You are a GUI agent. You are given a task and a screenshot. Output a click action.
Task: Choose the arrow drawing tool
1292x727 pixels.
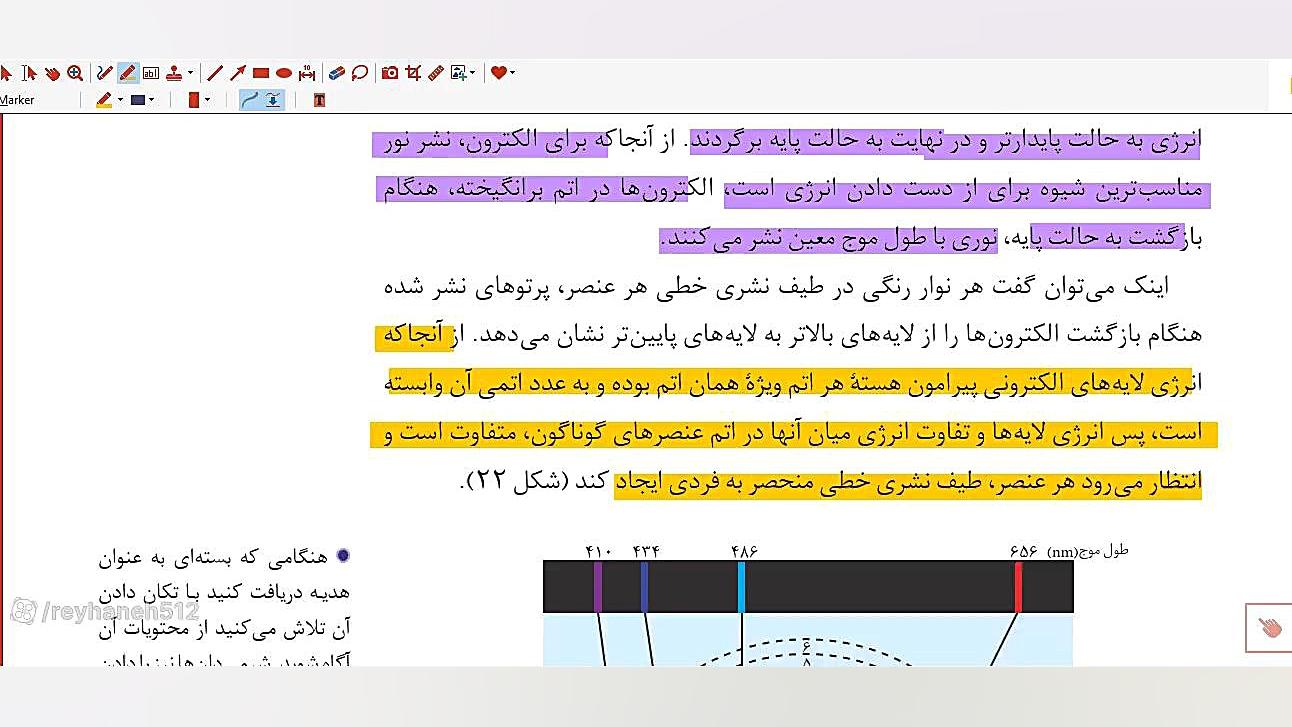(x=238, y=73)
